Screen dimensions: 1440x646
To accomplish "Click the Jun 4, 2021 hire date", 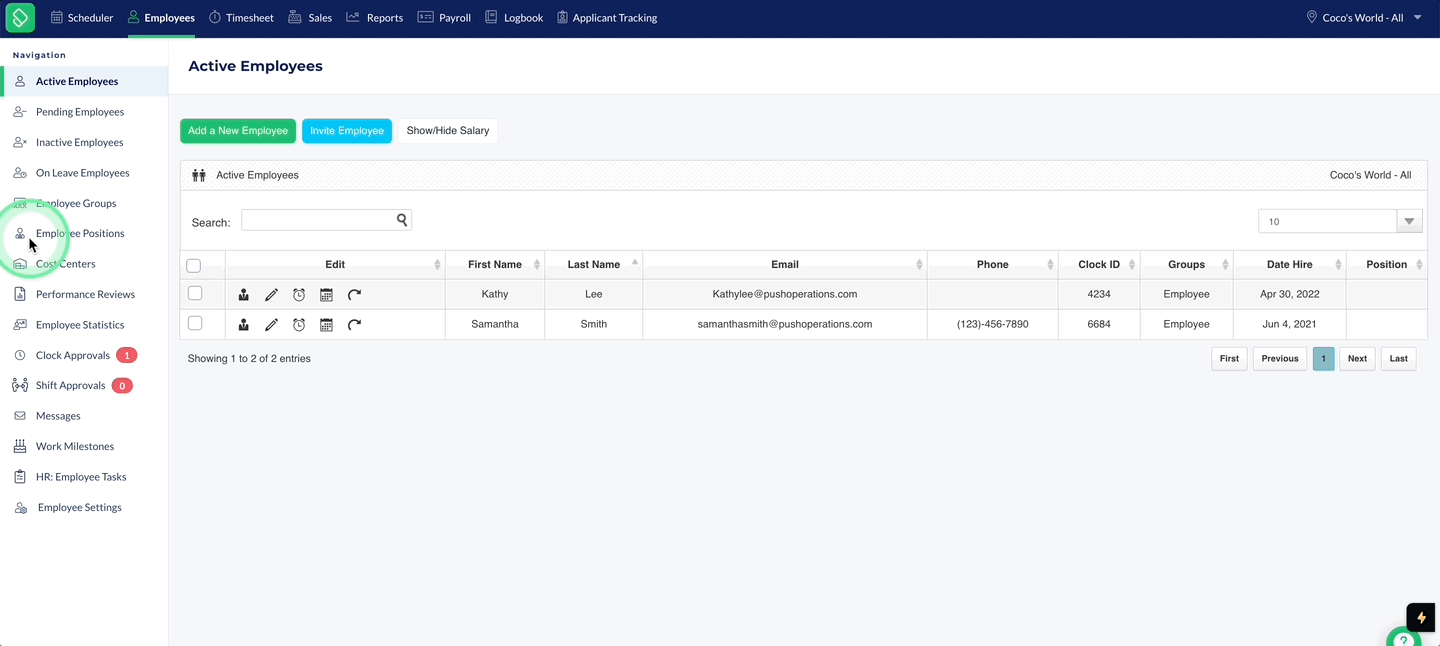I will pos(1290,324).
